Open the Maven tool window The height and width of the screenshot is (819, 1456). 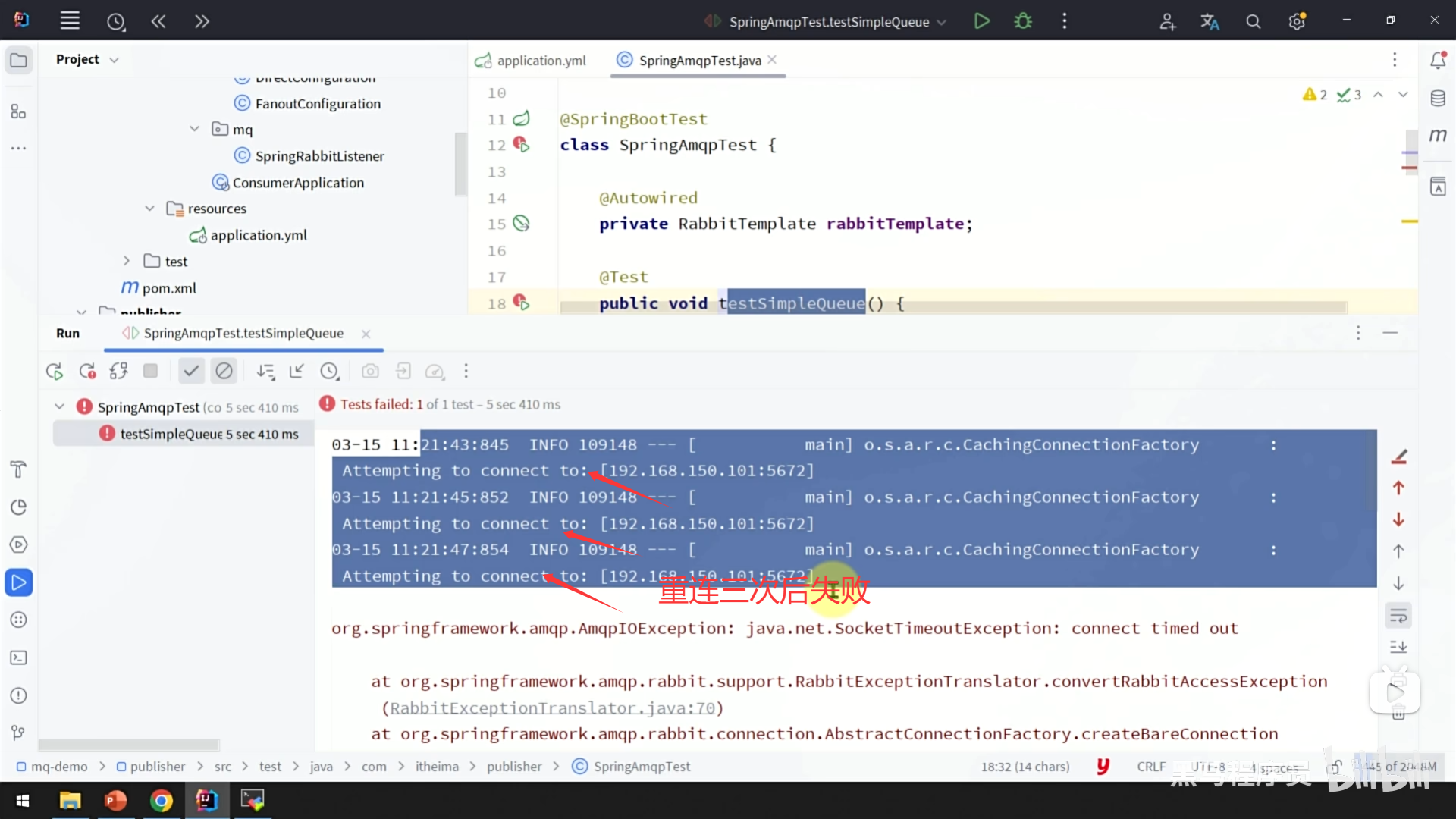click(x=1438, y=136)
